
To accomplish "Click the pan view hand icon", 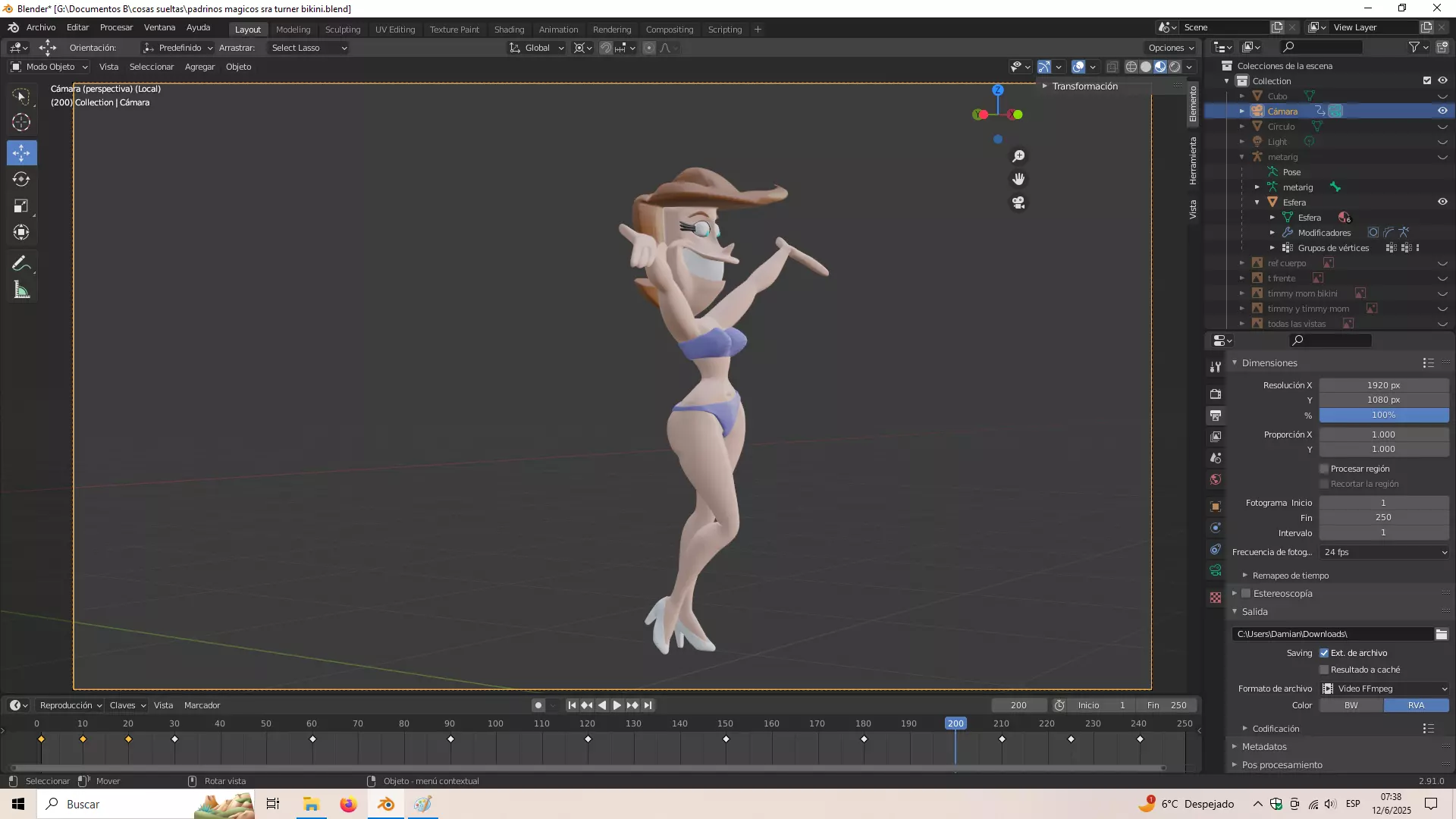I will pos(1018,179).
